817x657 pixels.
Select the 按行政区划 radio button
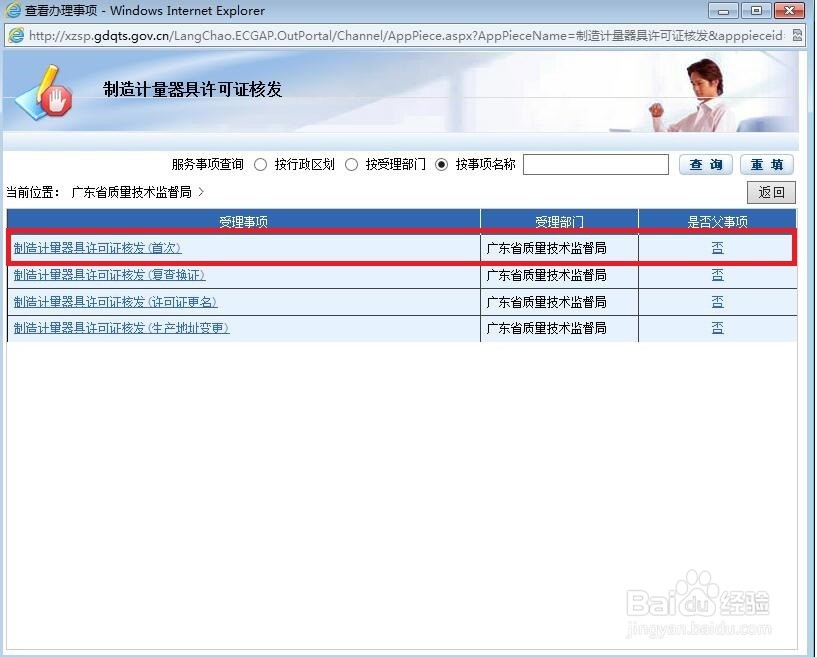(260, 165)
